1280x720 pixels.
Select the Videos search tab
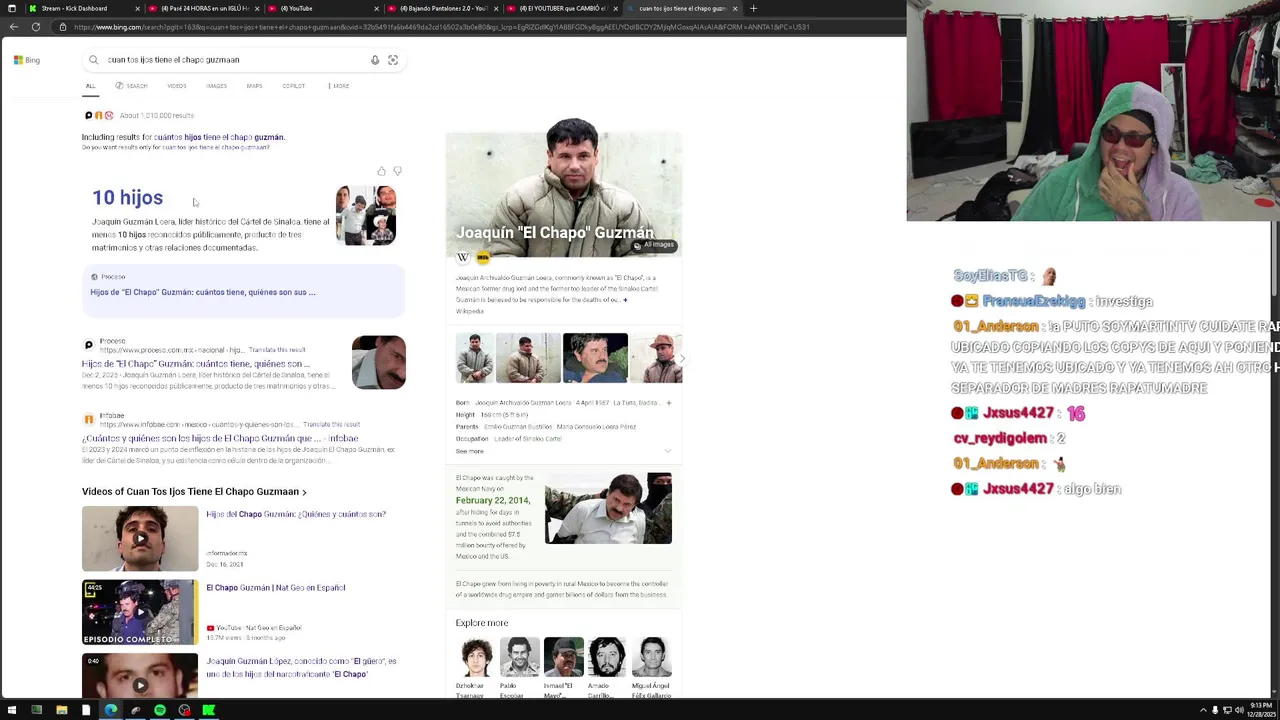pos(176,86)
